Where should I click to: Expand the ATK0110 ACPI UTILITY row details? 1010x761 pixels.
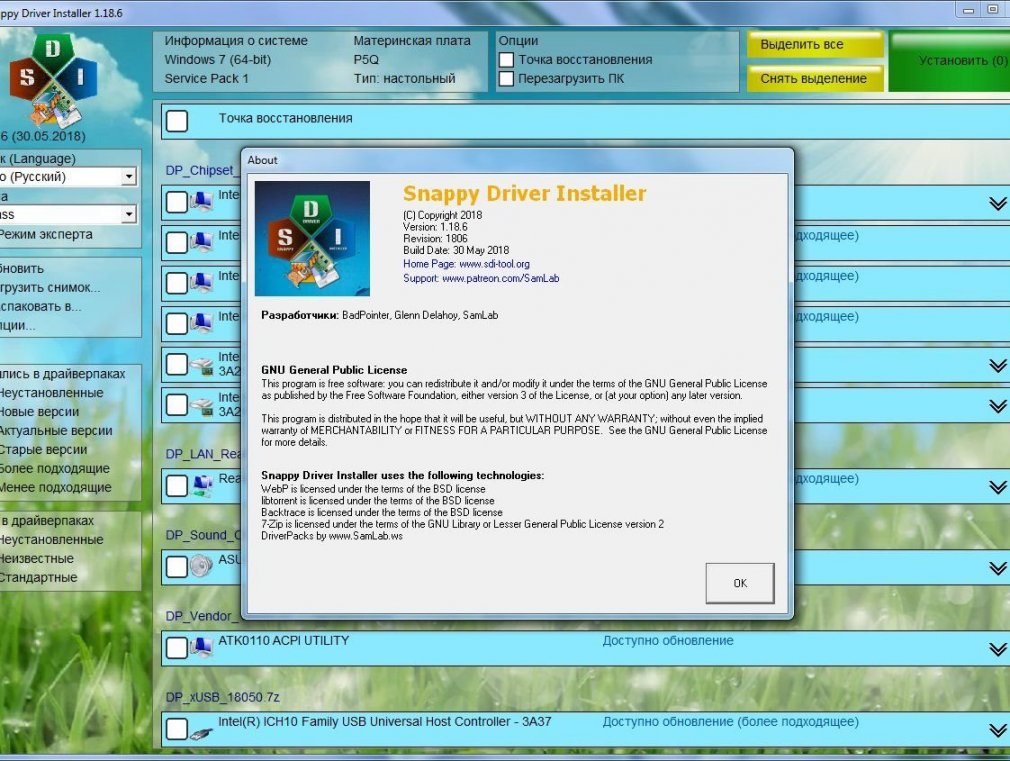pyautogui.click(x=998, y=649)
